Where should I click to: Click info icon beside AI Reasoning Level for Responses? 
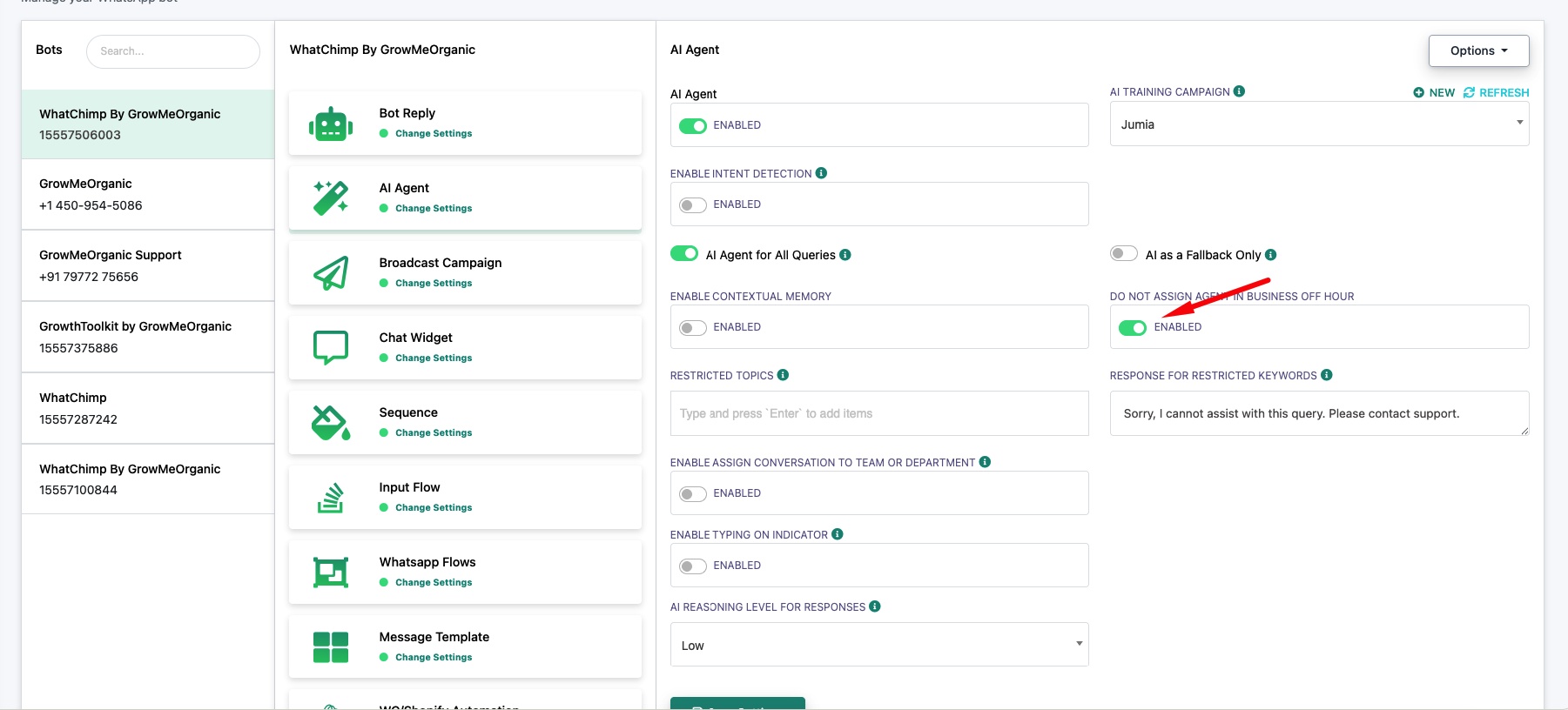tap(875, 606)
